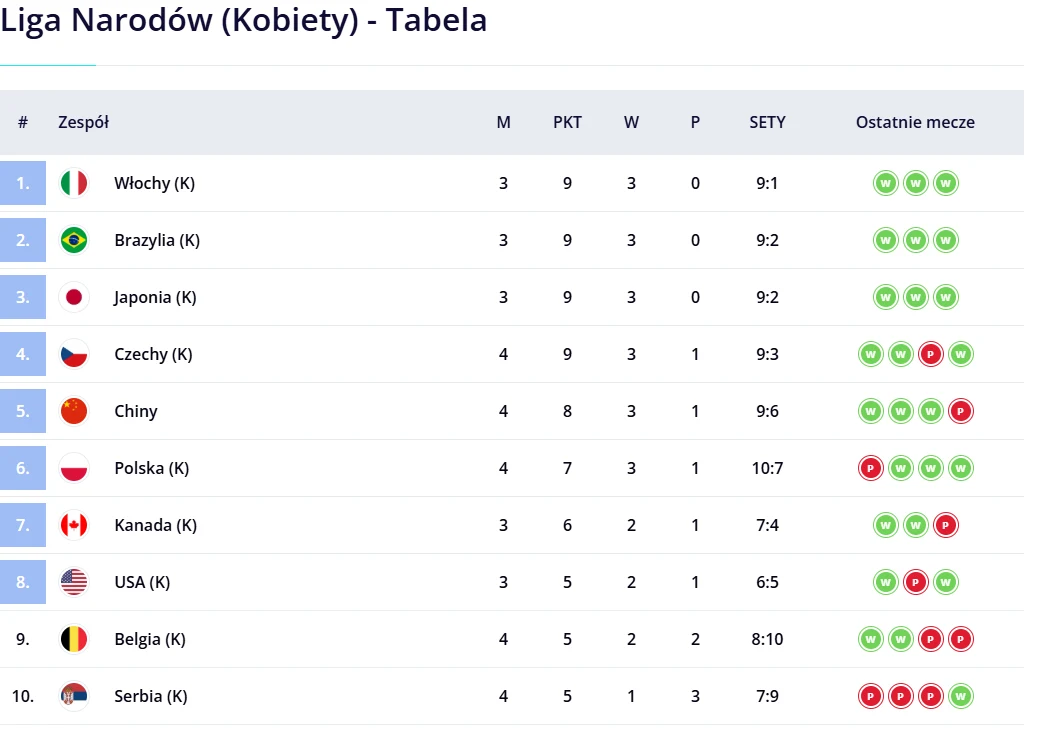Click the Japan flag icon
The width and height of the screenshot is (1037, 733).
click(x=74, y=297)
